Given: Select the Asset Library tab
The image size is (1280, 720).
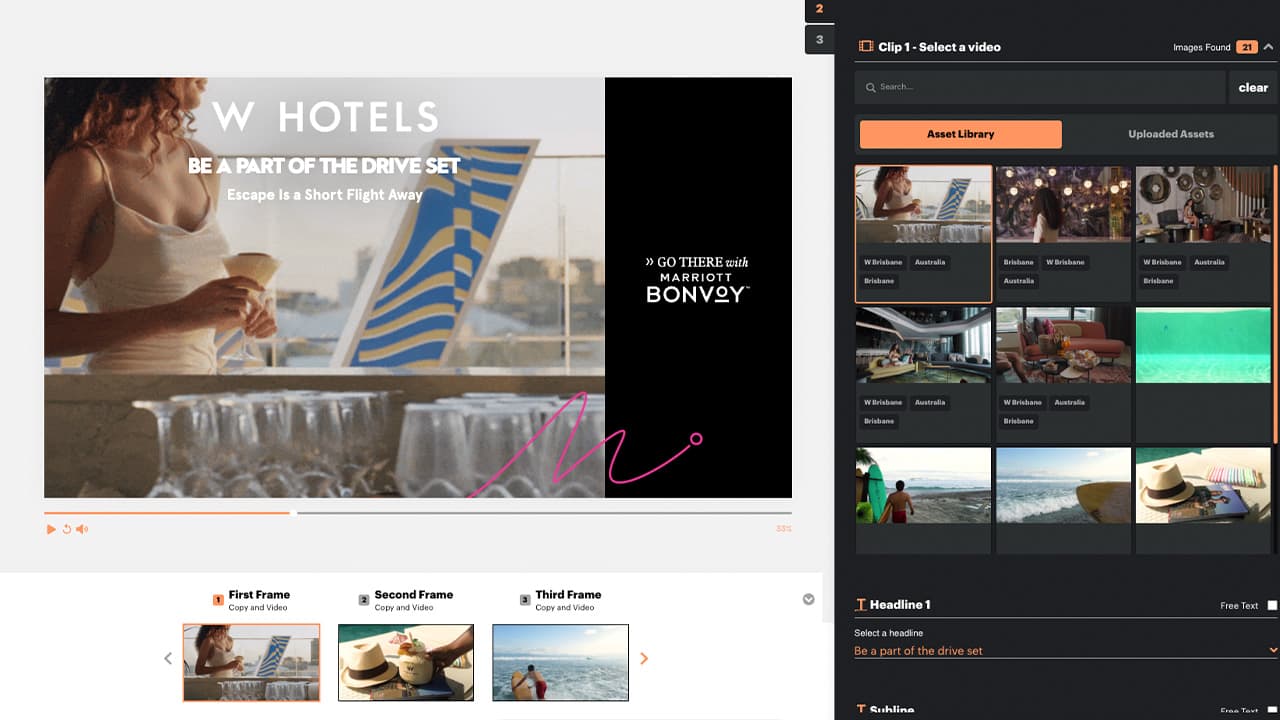Looking at the screenshot, I should [x=960, y=134].
